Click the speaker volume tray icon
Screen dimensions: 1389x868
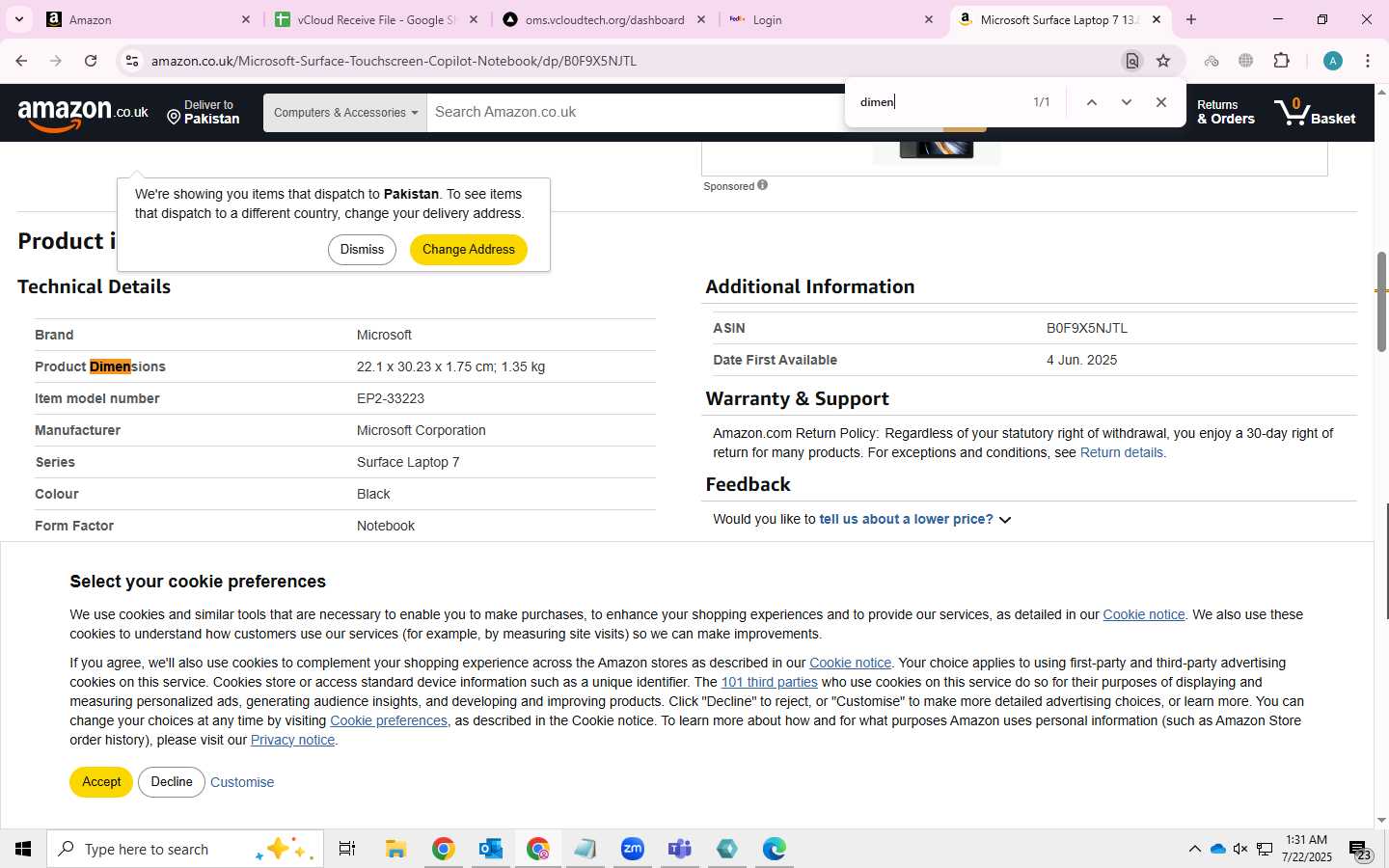(1240, 849)
